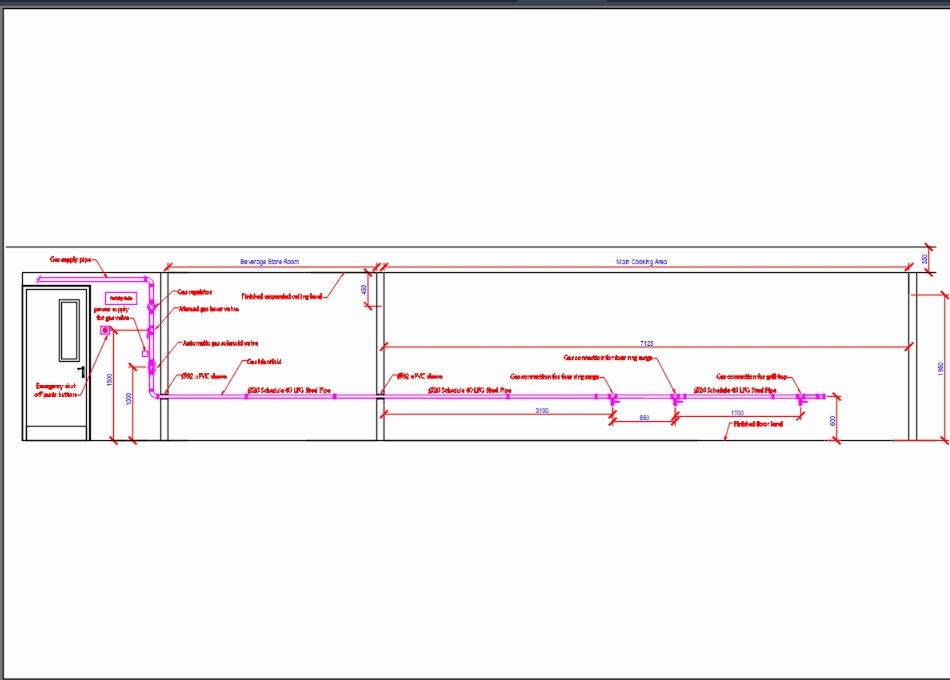Select the "Beverage Store Room" label

(x=269, y=262)
